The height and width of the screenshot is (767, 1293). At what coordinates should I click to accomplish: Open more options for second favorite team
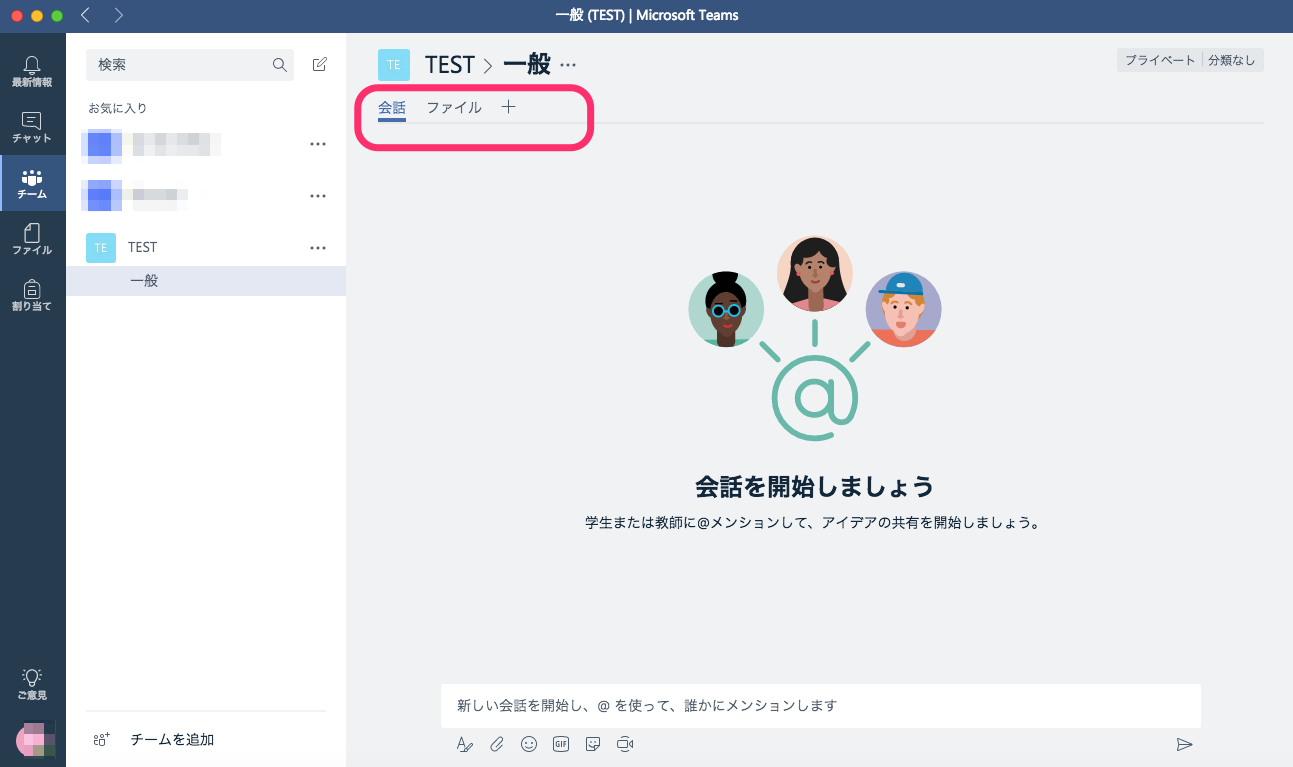coord(318,195)
